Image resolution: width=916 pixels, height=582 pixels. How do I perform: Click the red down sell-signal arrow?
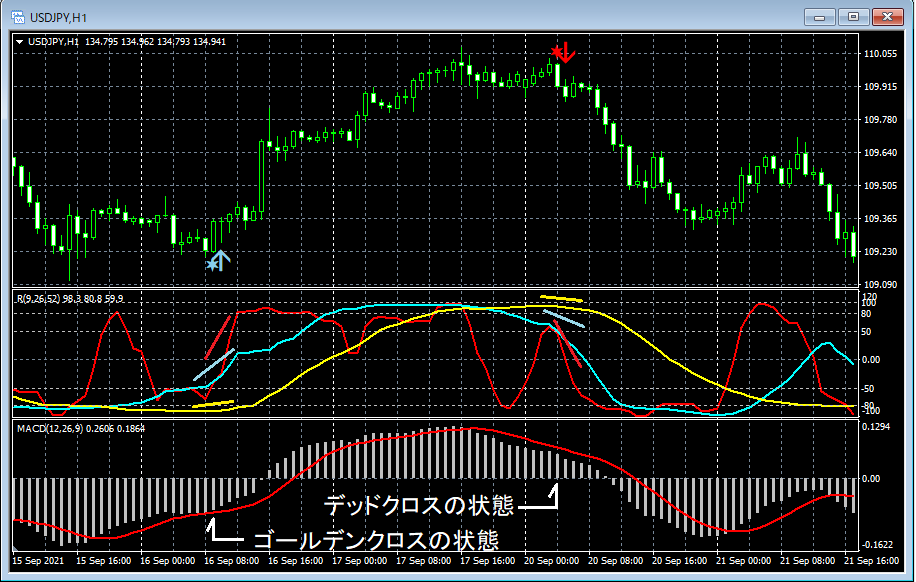coord(564,53)
